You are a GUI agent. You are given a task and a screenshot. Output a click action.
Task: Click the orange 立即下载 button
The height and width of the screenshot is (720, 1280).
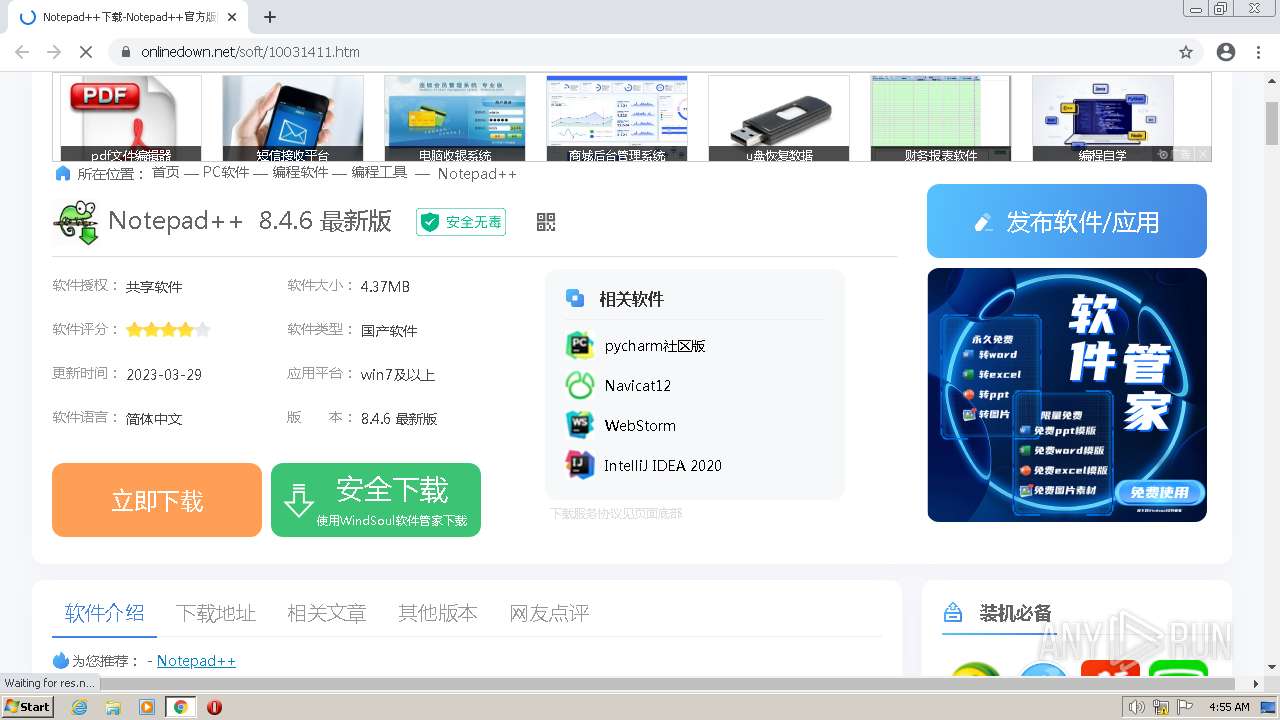[157, 500]
